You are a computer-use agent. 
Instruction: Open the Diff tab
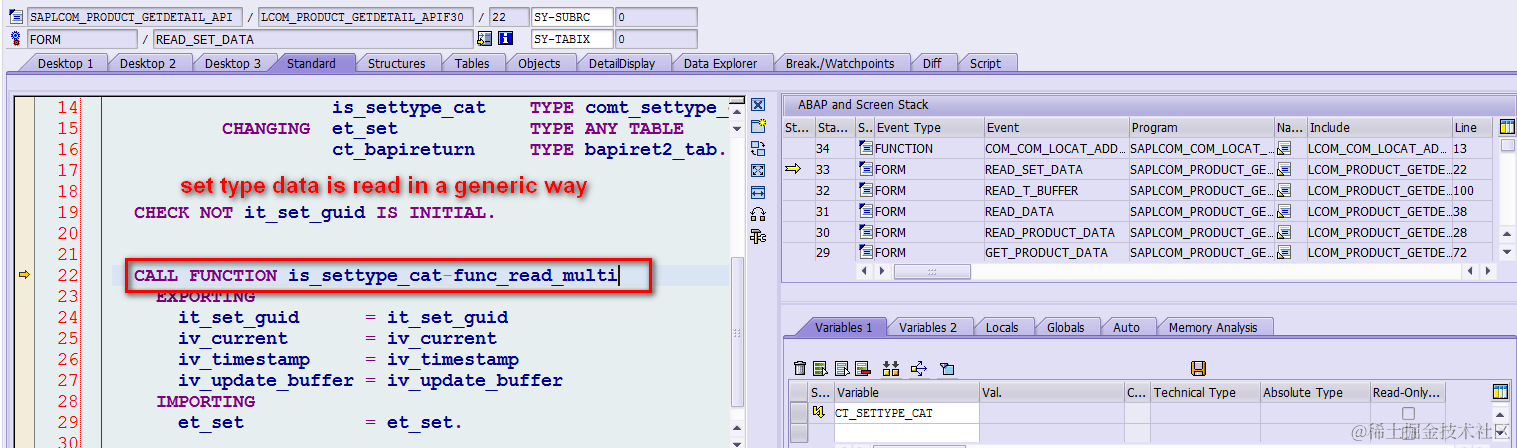pos(932,63)
